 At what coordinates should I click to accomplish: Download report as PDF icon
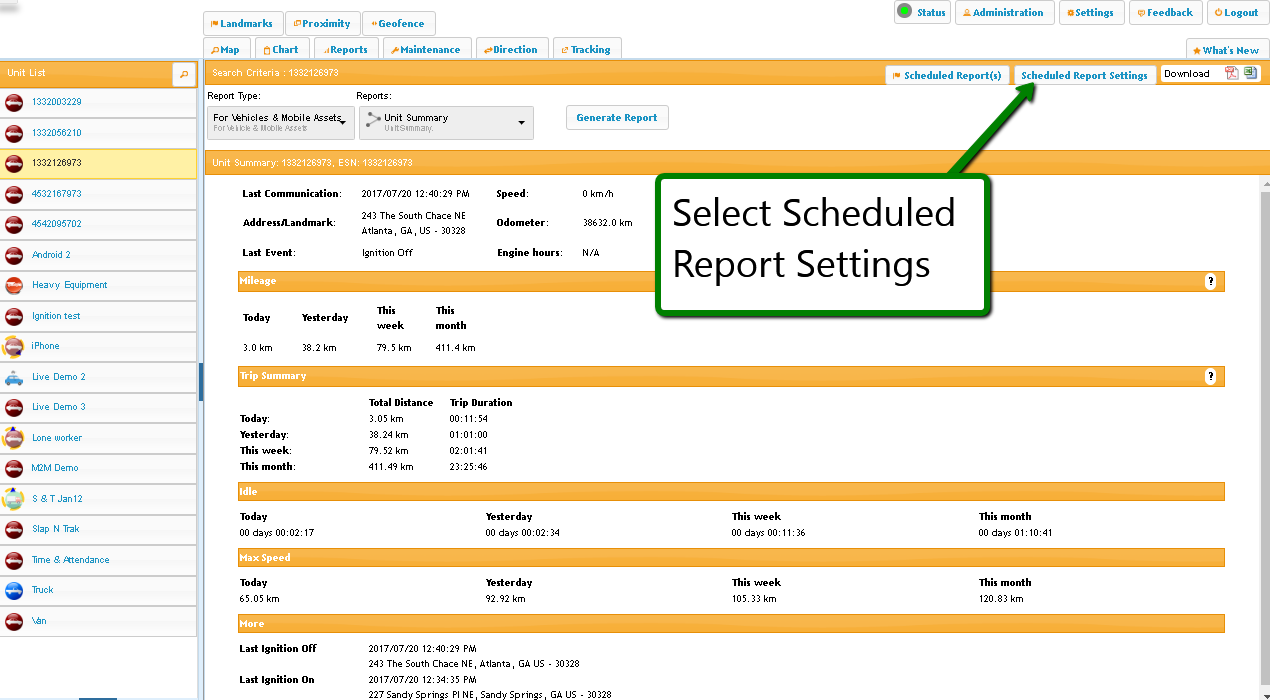pos(1232,73)
